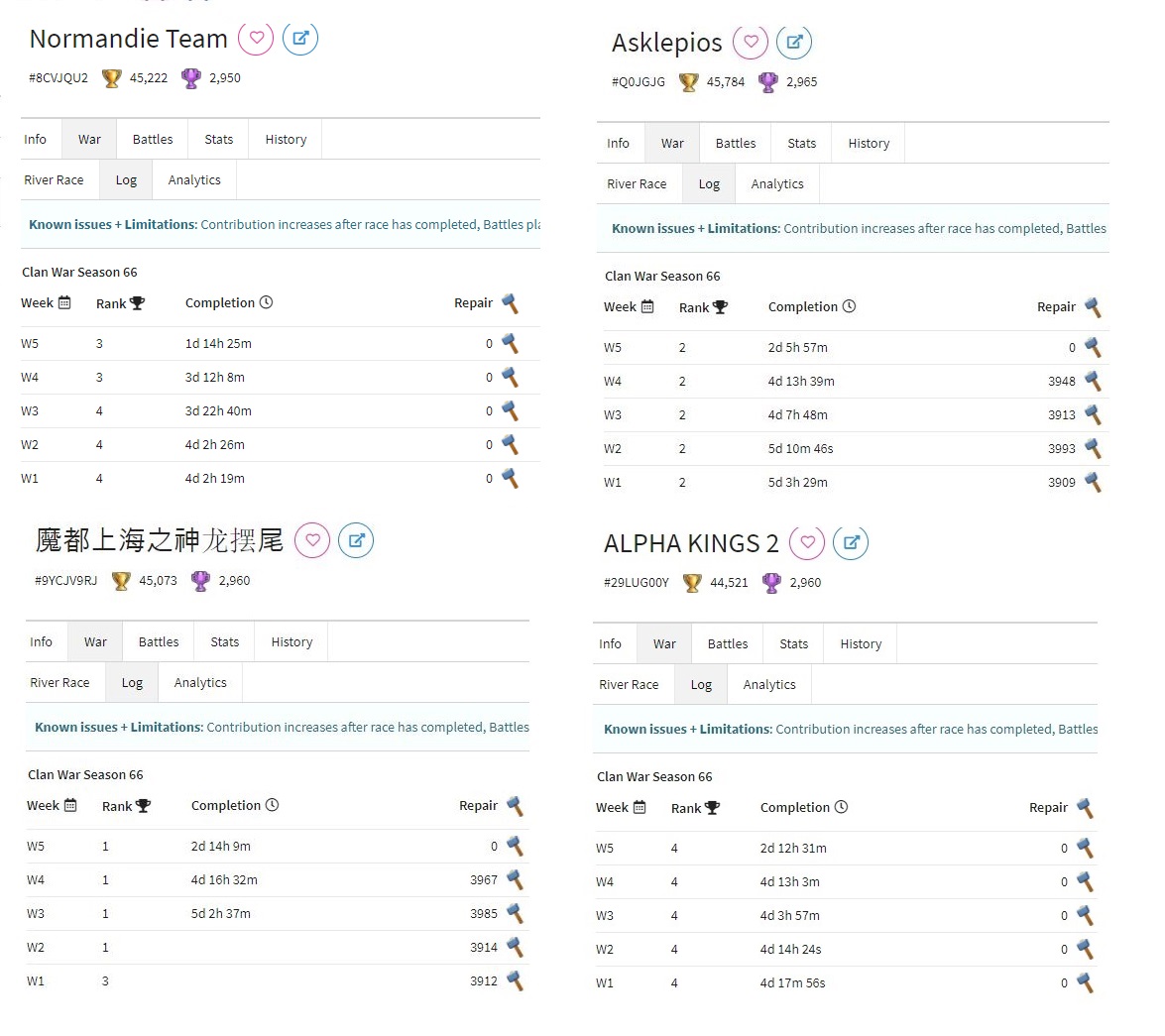Click Normandie Team gold trophy icon
The width and height of the screenshot is (1165, 1036).
click(111, 78)
